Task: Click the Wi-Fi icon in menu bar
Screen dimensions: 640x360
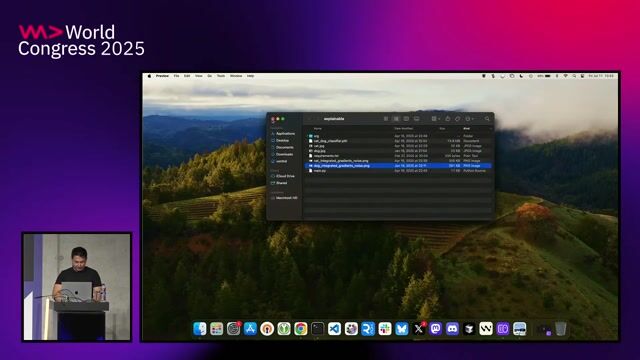Action: pos(565,76)
